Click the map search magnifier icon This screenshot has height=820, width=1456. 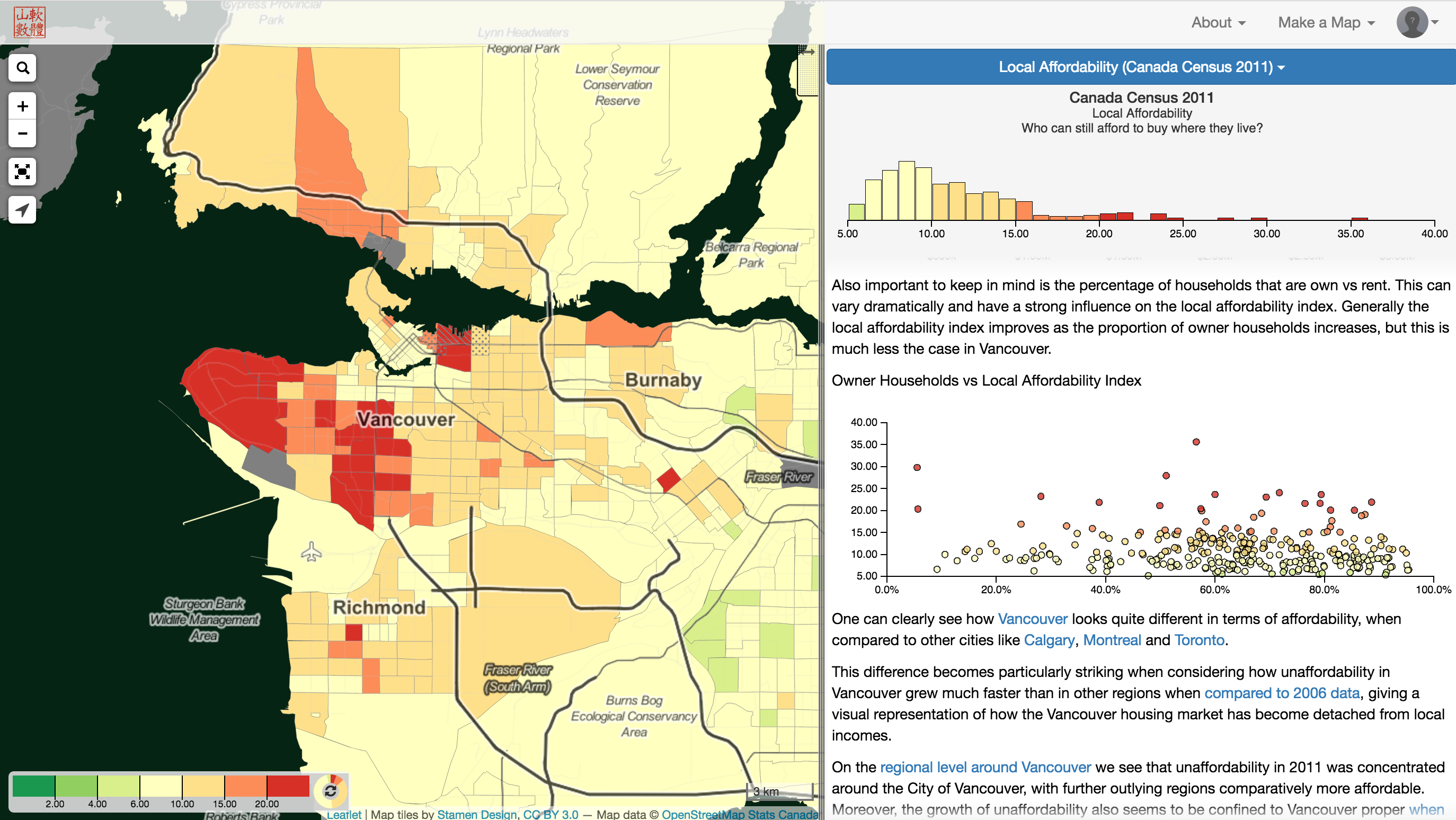coord(23,68)
